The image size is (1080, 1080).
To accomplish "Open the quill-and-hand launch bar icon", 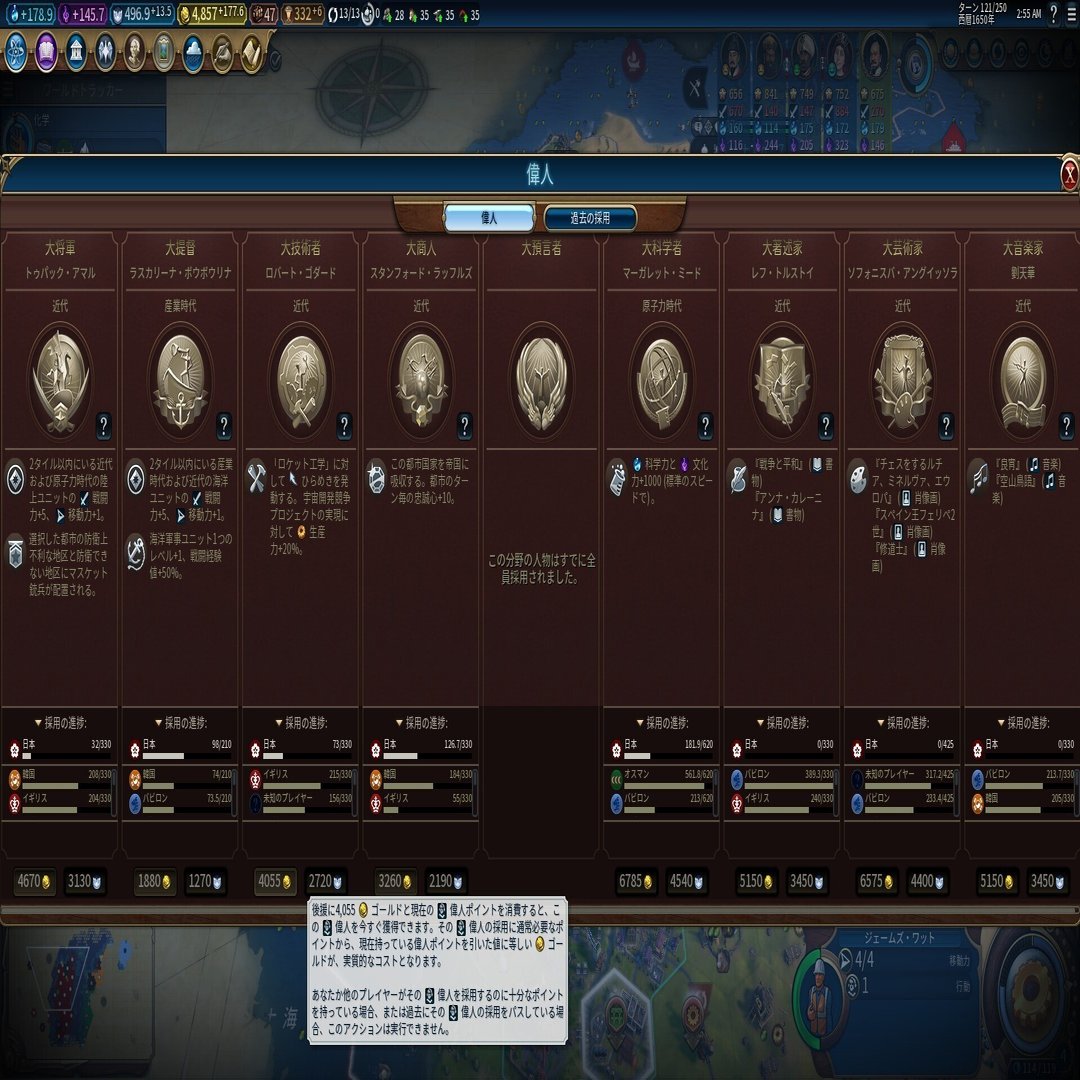I will [x=222, y=53].
